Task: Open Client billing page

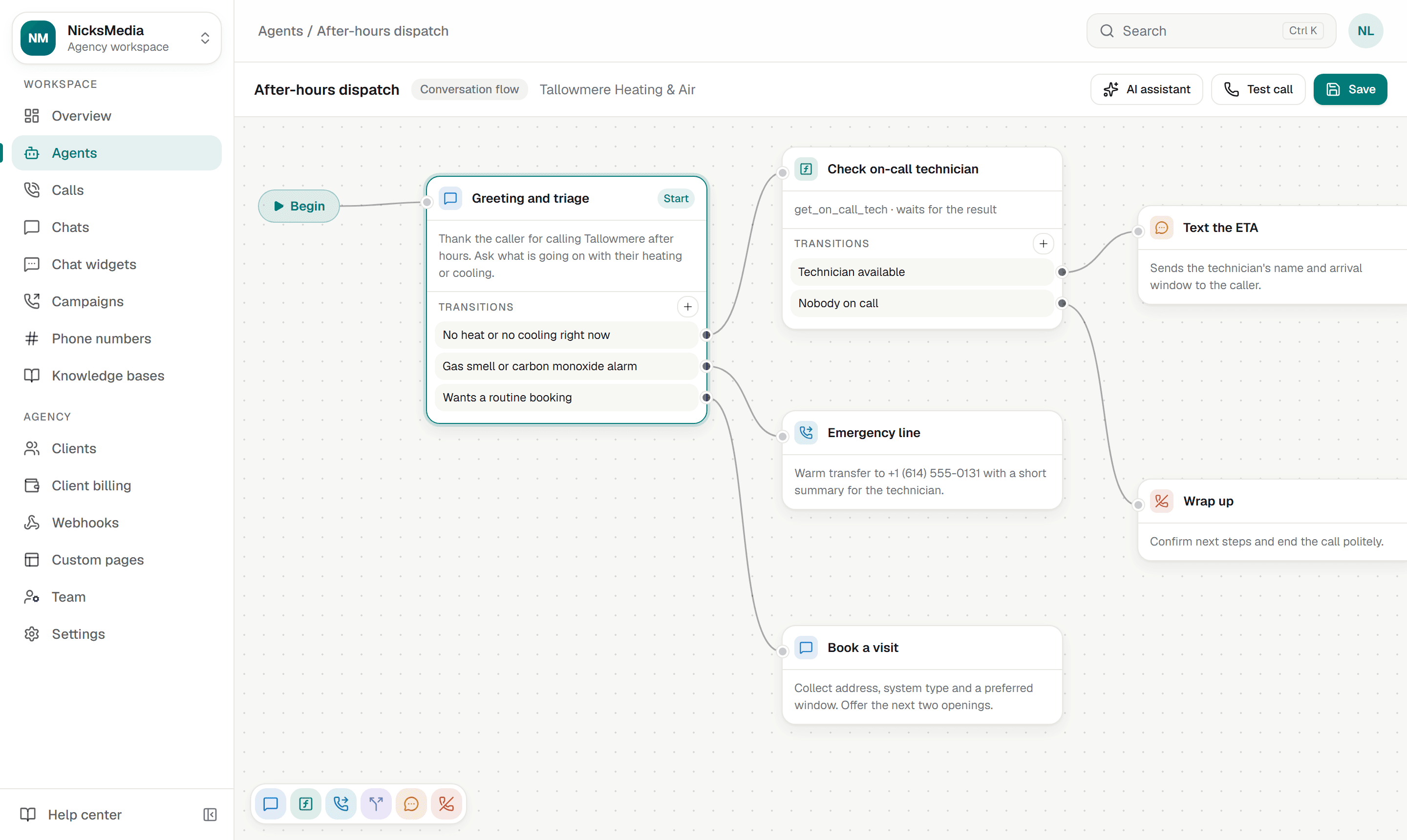Action: tap(117, 485)
